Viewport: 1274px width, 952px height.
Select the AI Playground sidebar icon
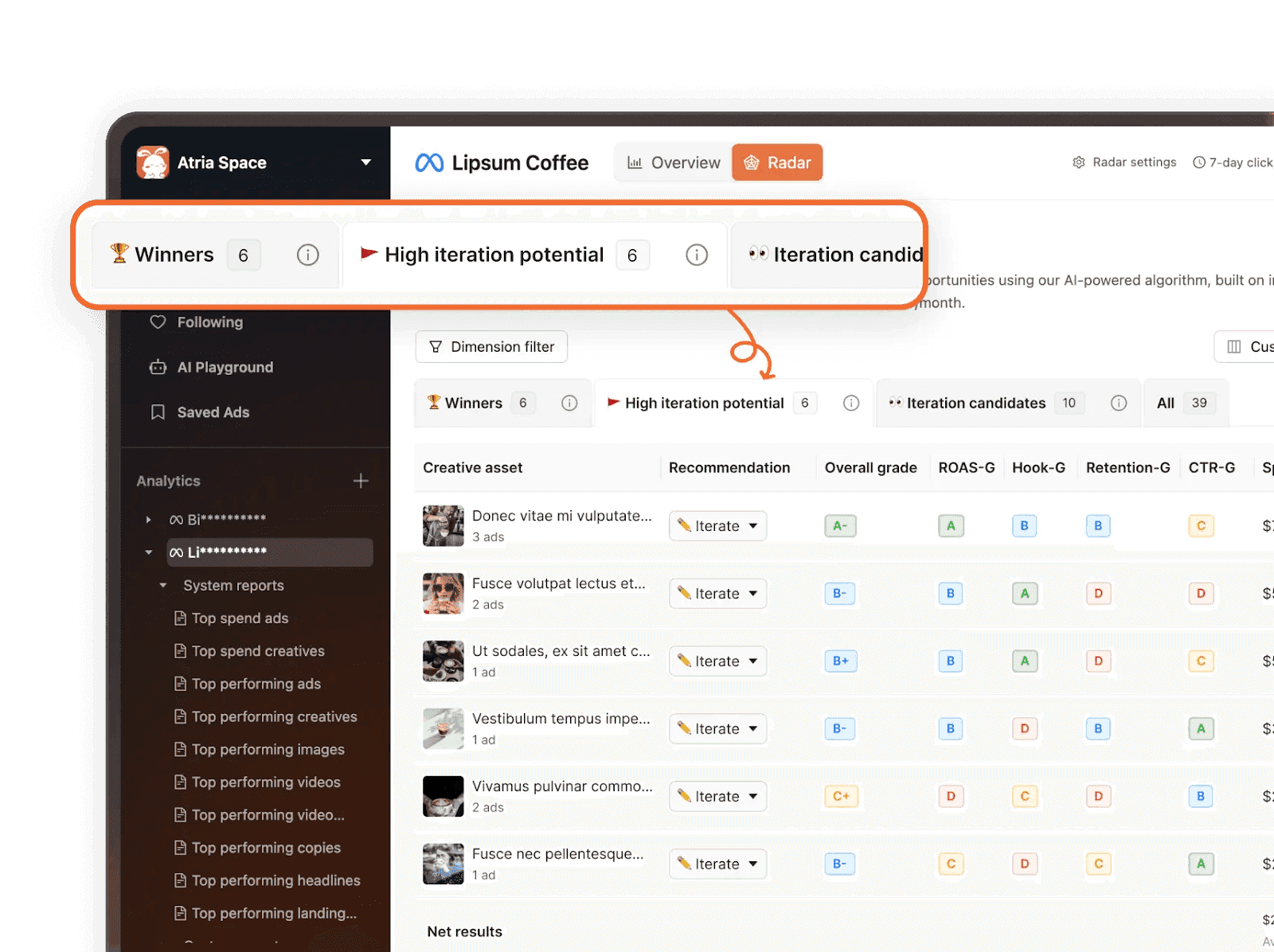[x=158, y=367]
